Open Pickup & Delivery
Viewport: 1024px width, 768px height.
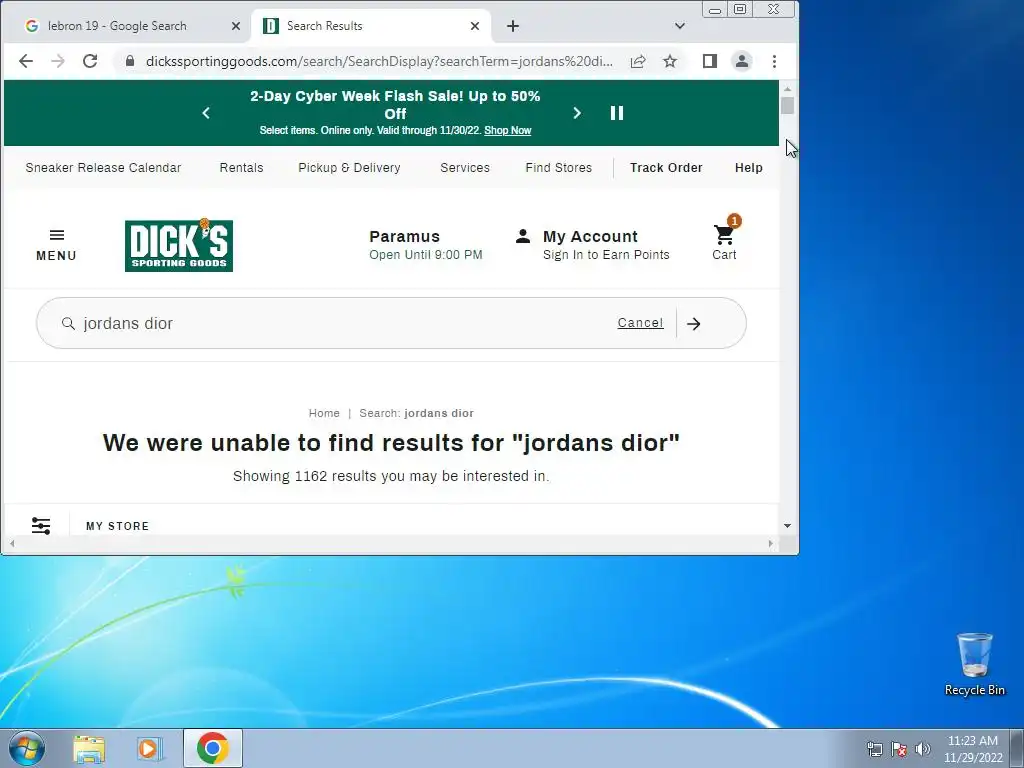coord(349,168)
